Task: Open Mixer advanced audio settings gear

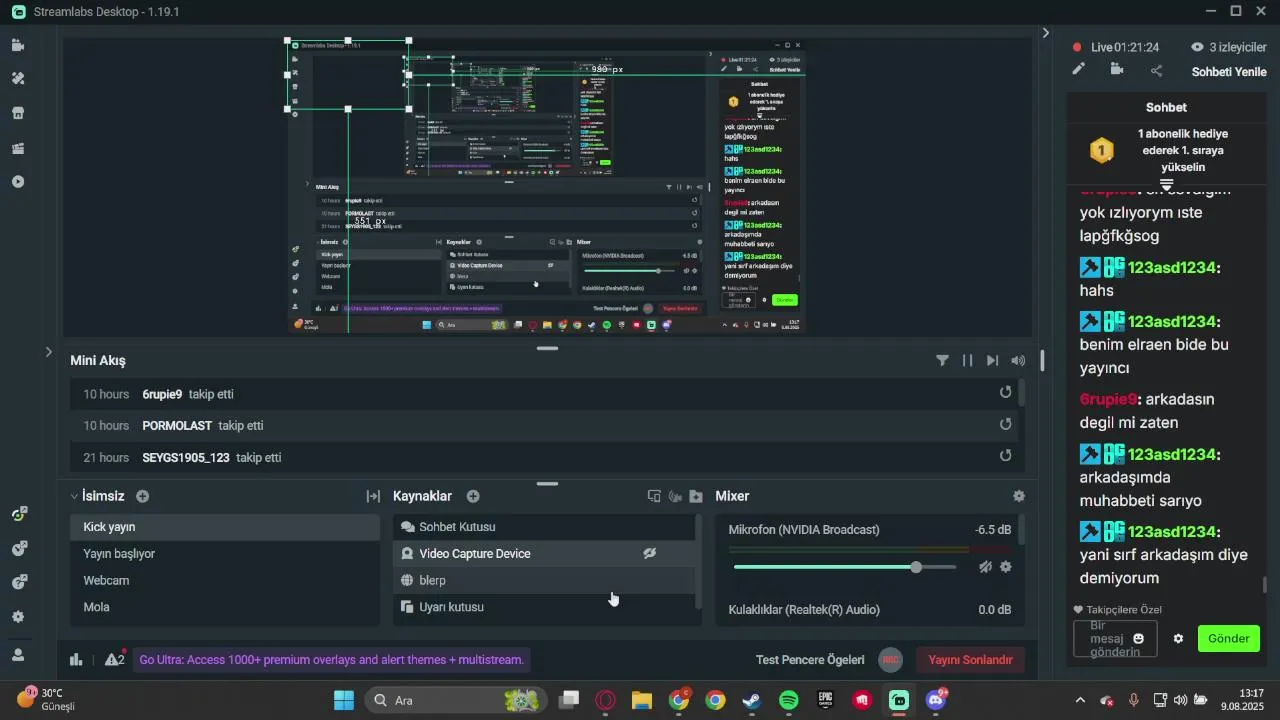Action: 1019,496
